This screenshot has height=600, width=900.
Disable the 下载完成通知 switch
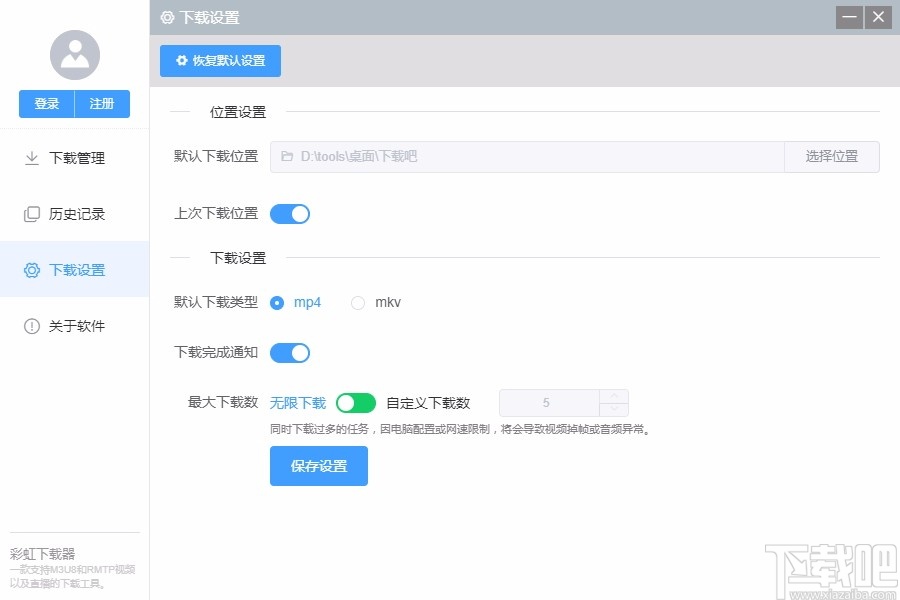pos(289,352)
